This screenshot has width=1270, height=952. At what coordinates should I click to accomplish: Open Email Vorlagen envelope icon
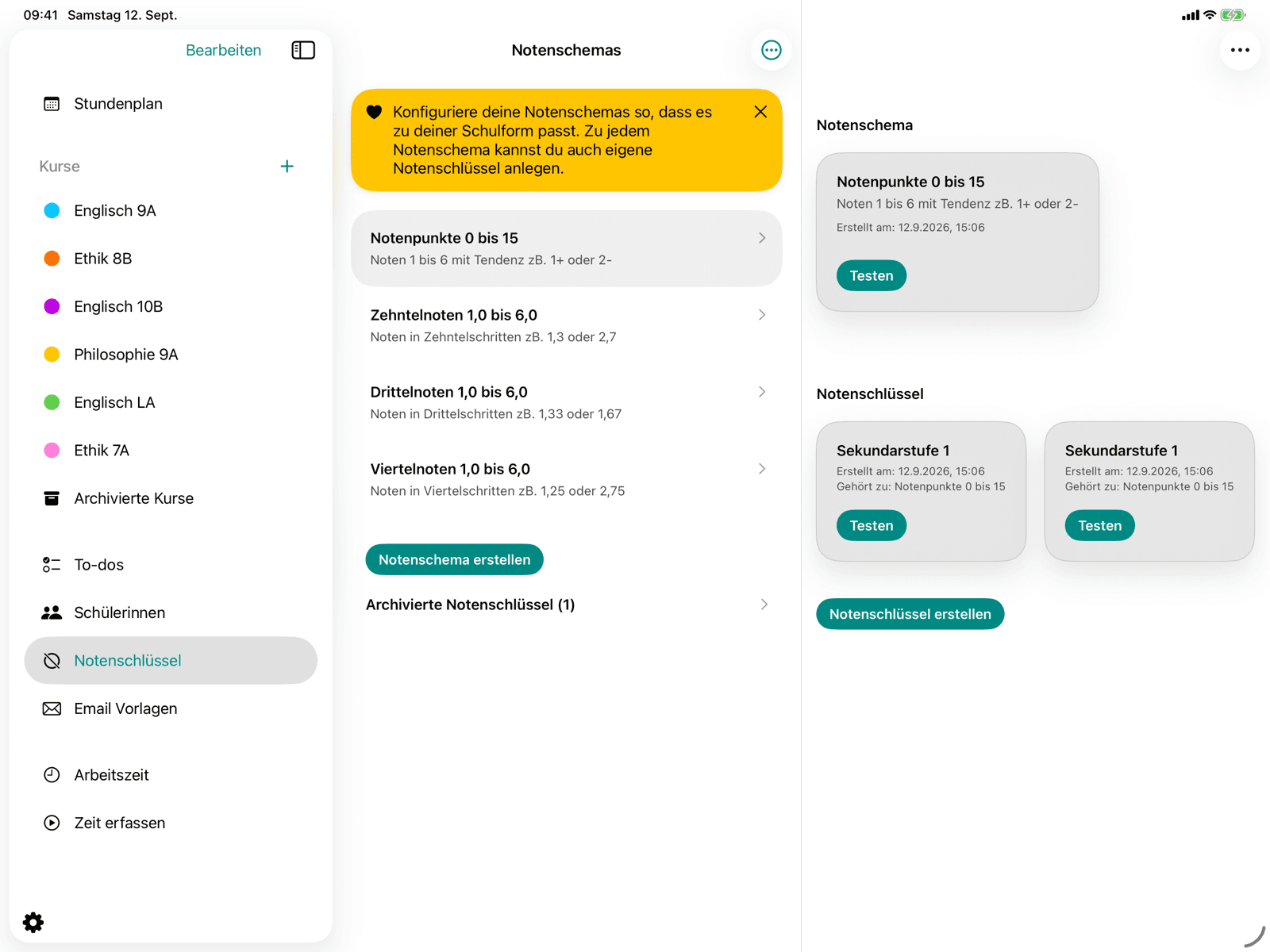(x=52, y=708)
